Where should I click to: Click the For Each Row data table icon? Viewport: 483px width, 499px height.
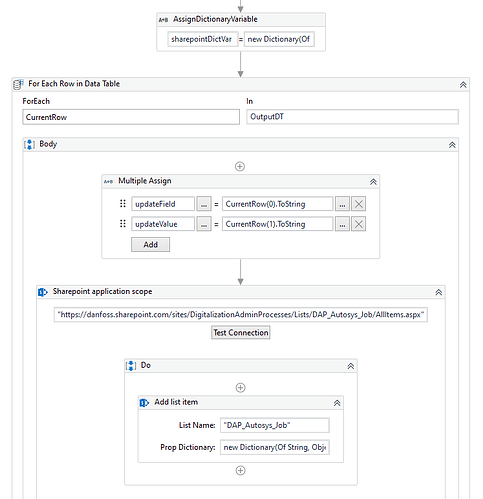[x=18, y=84]
